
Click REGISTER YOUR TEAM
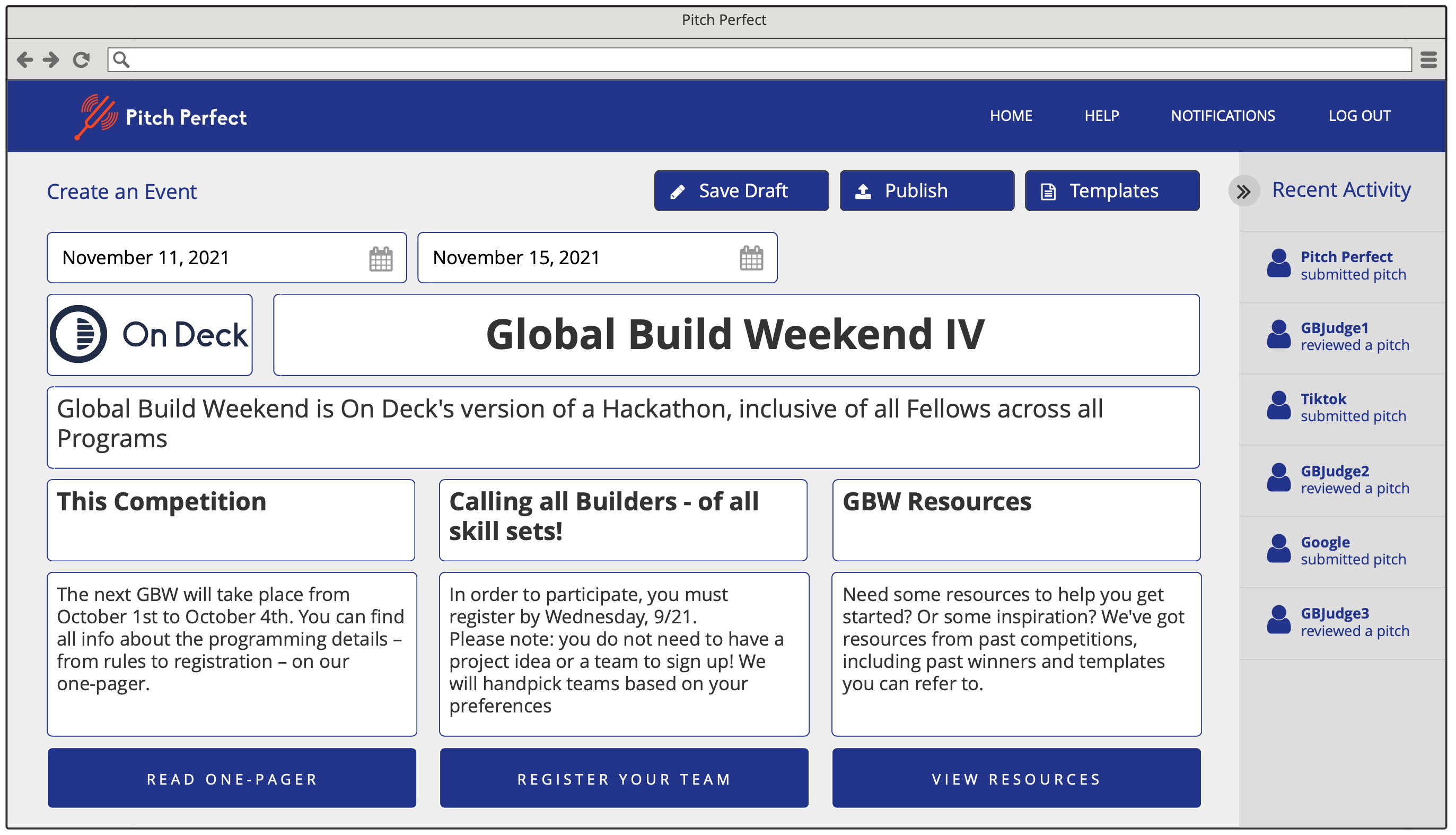[x=624, y=778]
